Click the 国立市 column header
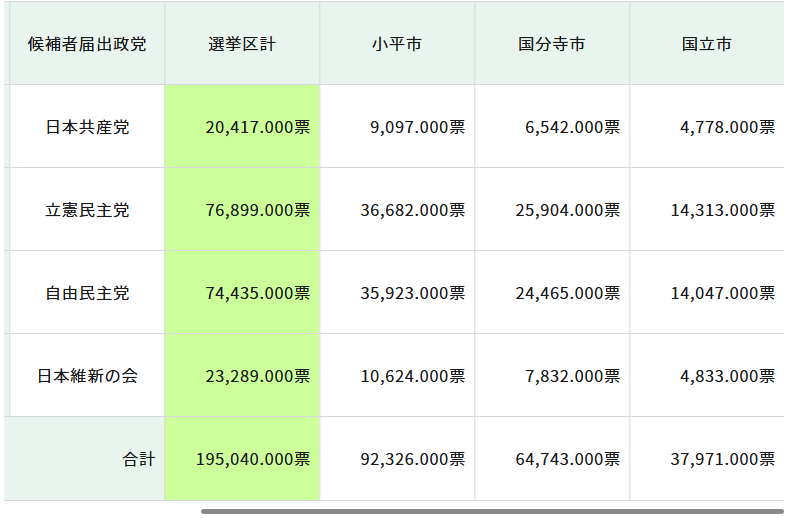803x518 pixels. 707,44
